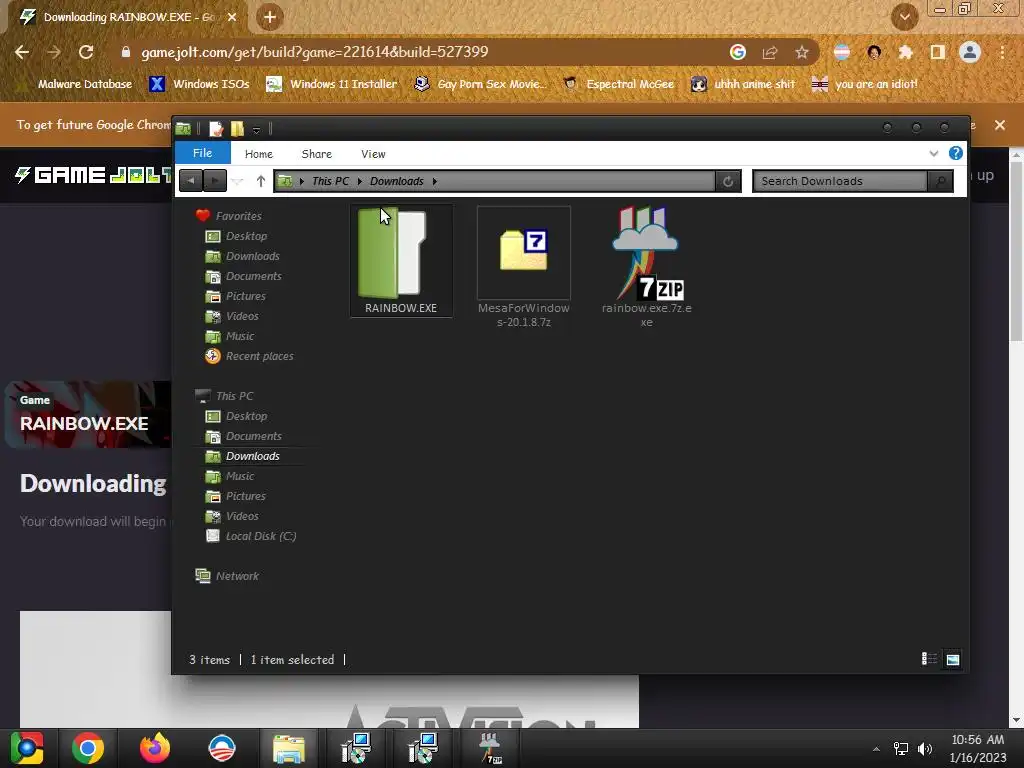The height and width of the screenshot is (768, 1024).
Task: Open This PC Downloads in sidebar
Action: click(x=243, y=456)
